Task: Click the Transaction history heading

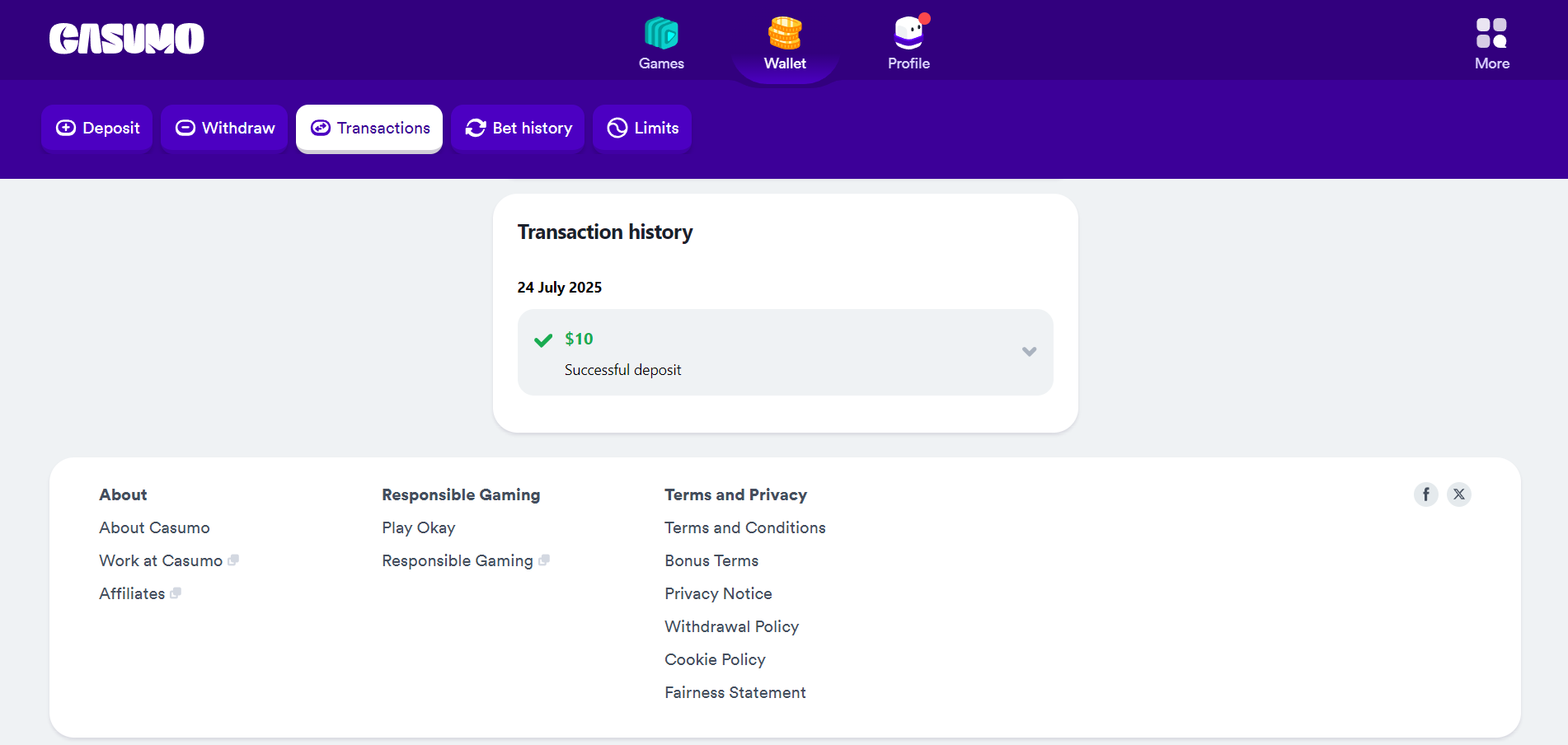Action: 605,232
